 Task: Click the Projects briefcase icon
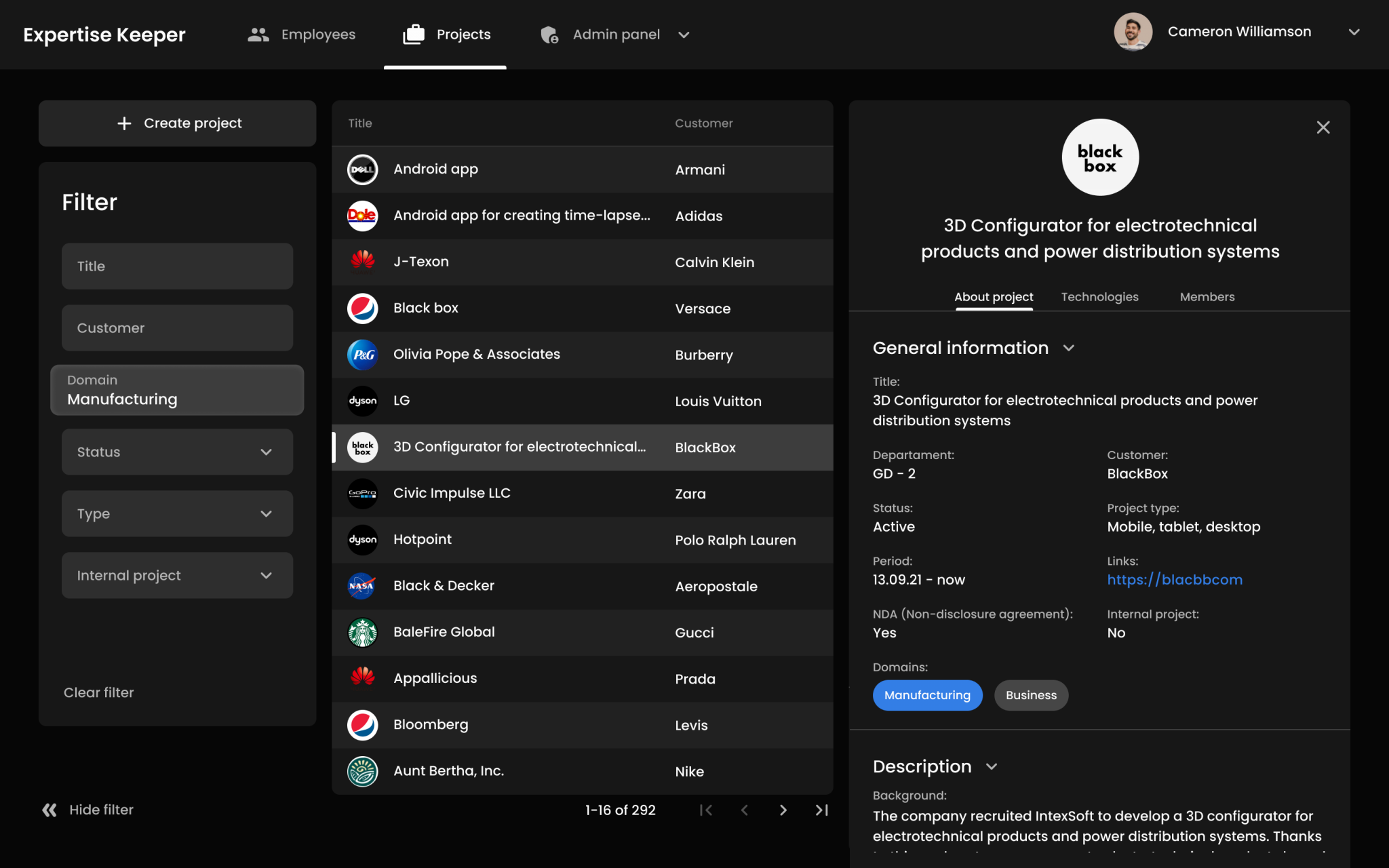414,35
